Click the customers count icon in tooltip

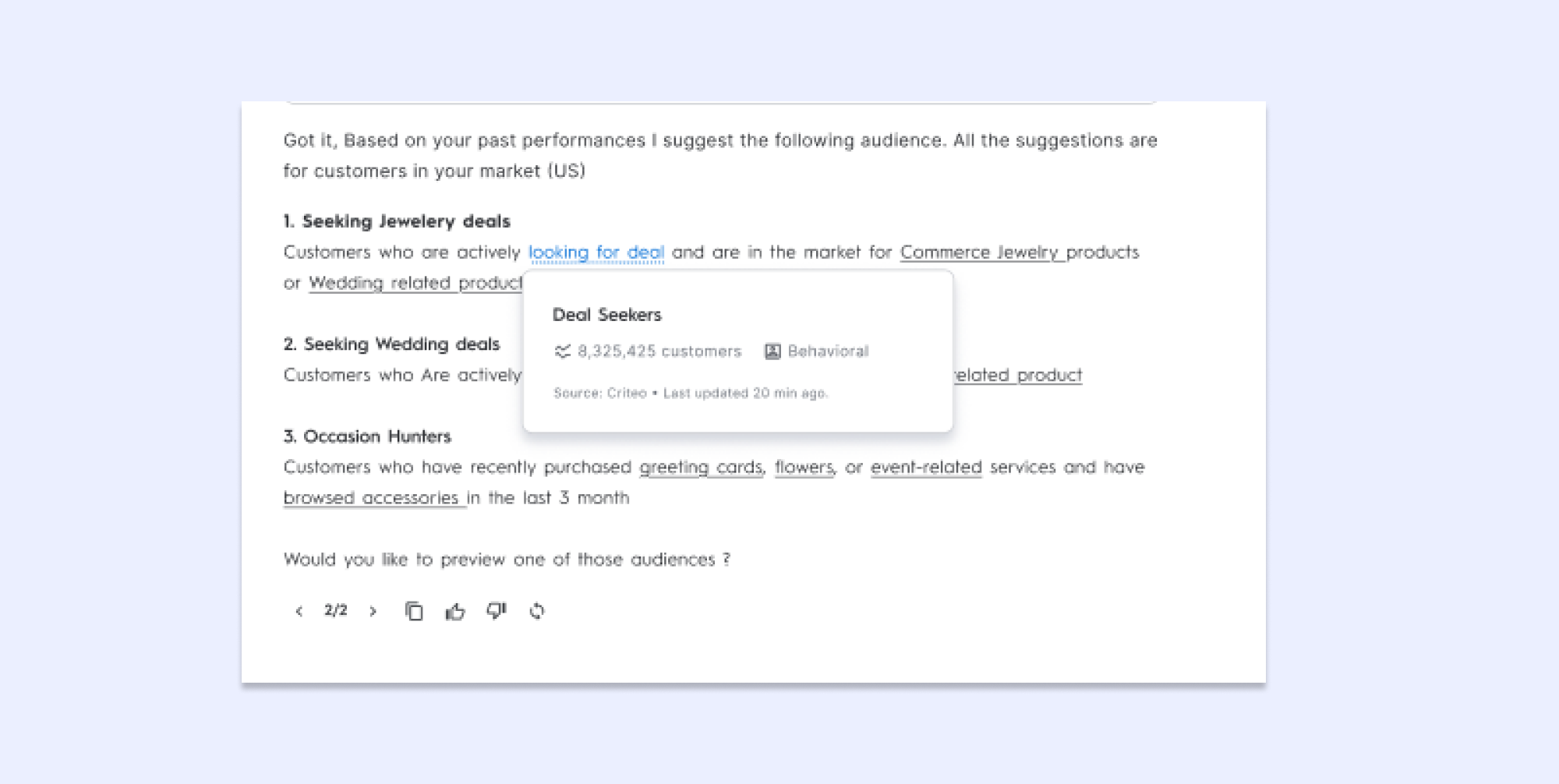(562, 351)
